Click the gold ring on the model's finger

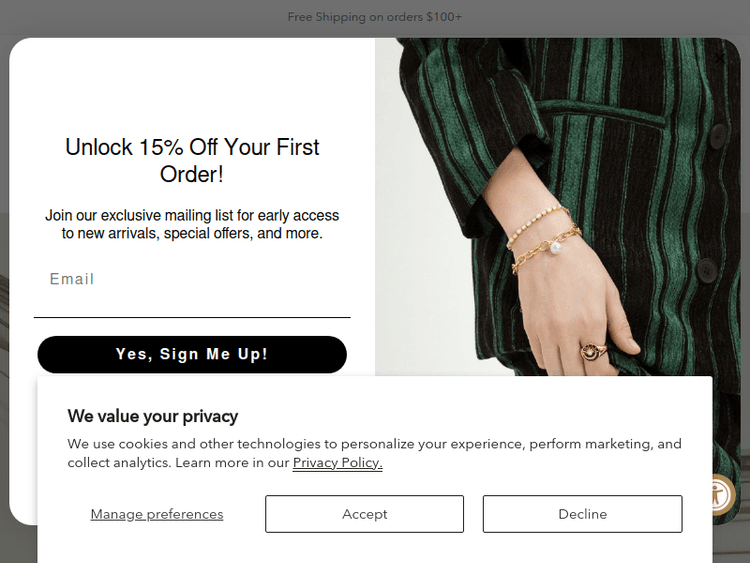pos(591,350)
